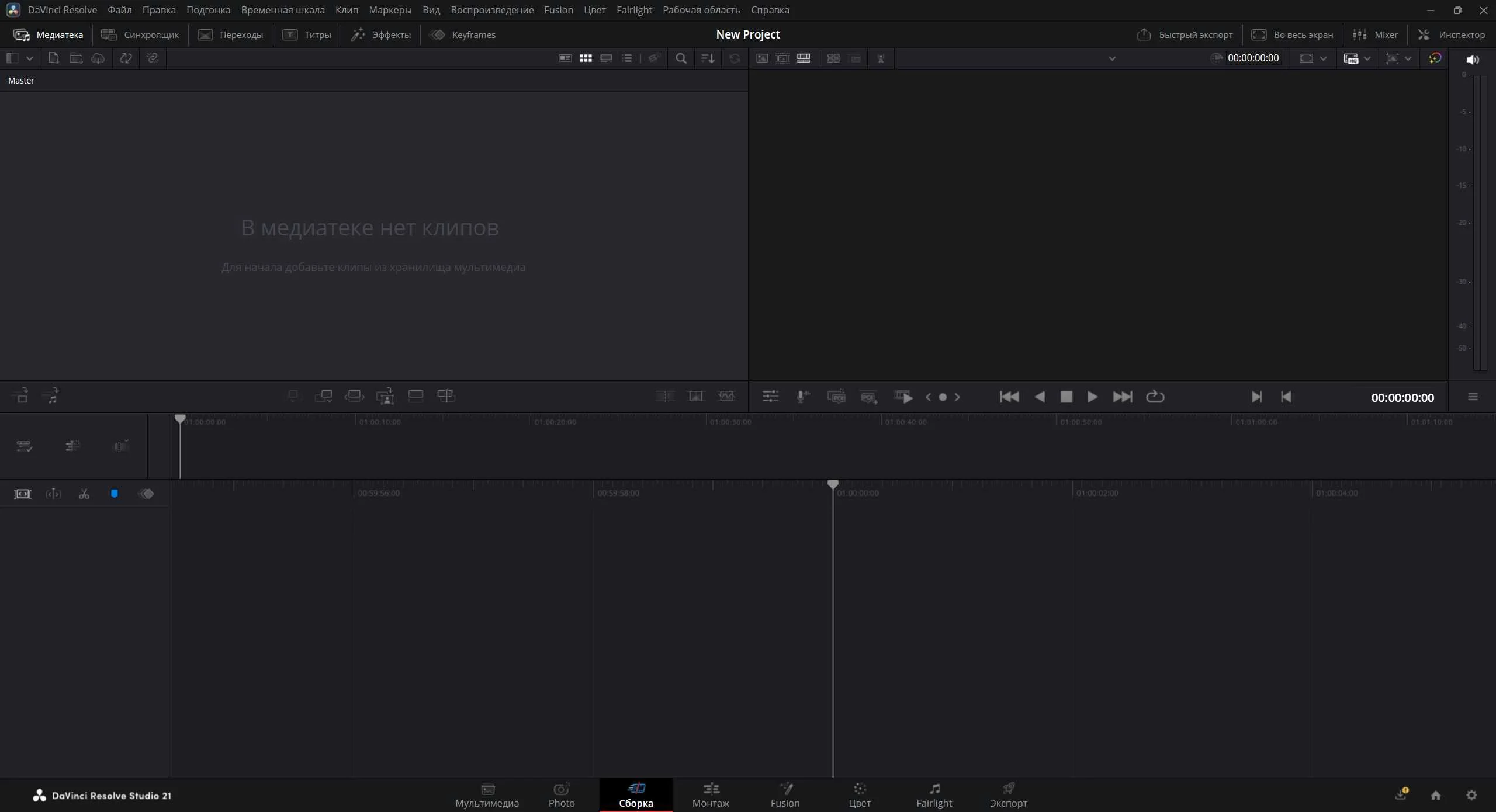Click the update notification icon in status bar
The width and height of the screenshot is (1496, 812).
click(x=1401, y=794)
